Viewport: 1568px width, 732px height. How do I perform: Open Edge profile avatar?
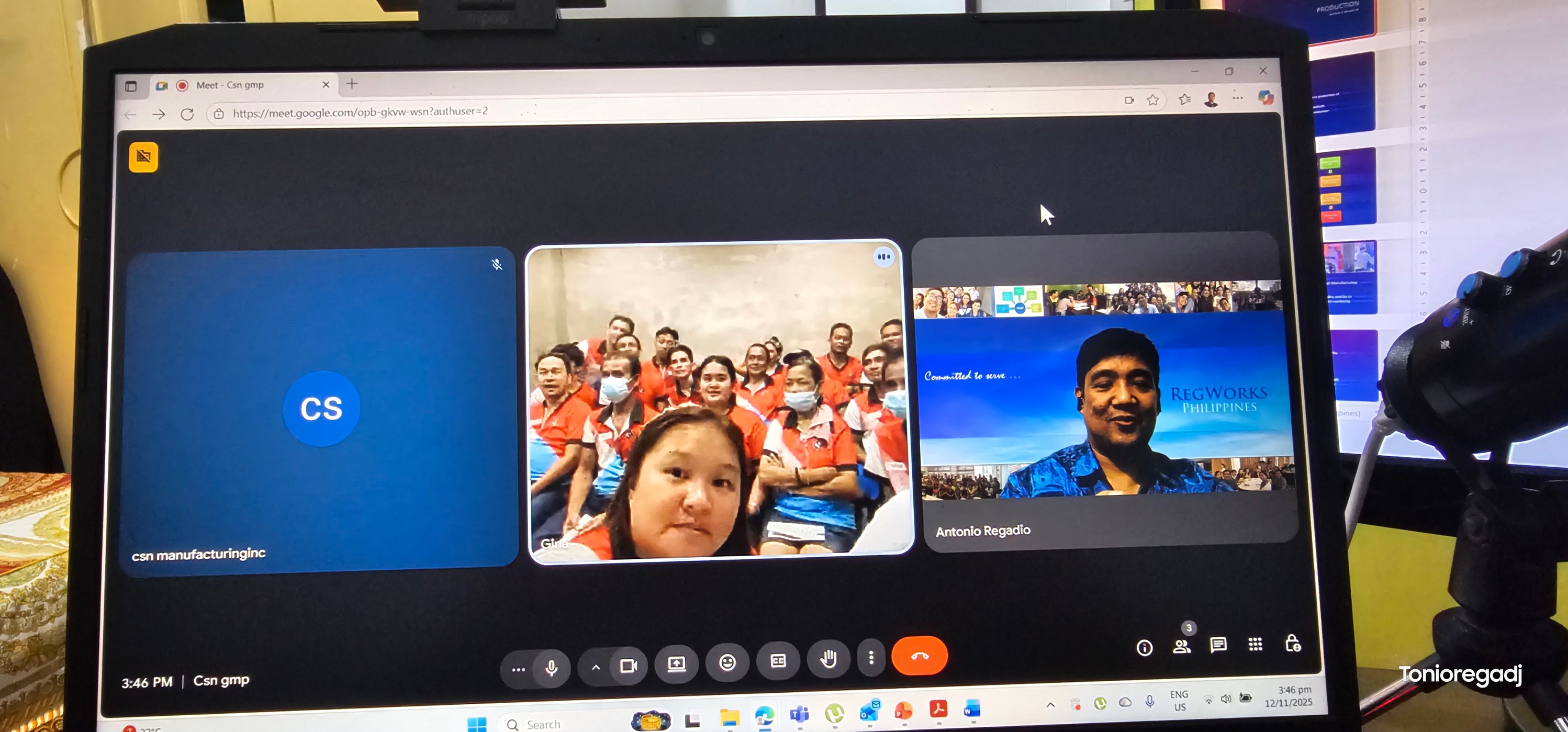click(x=1211, y=98)
